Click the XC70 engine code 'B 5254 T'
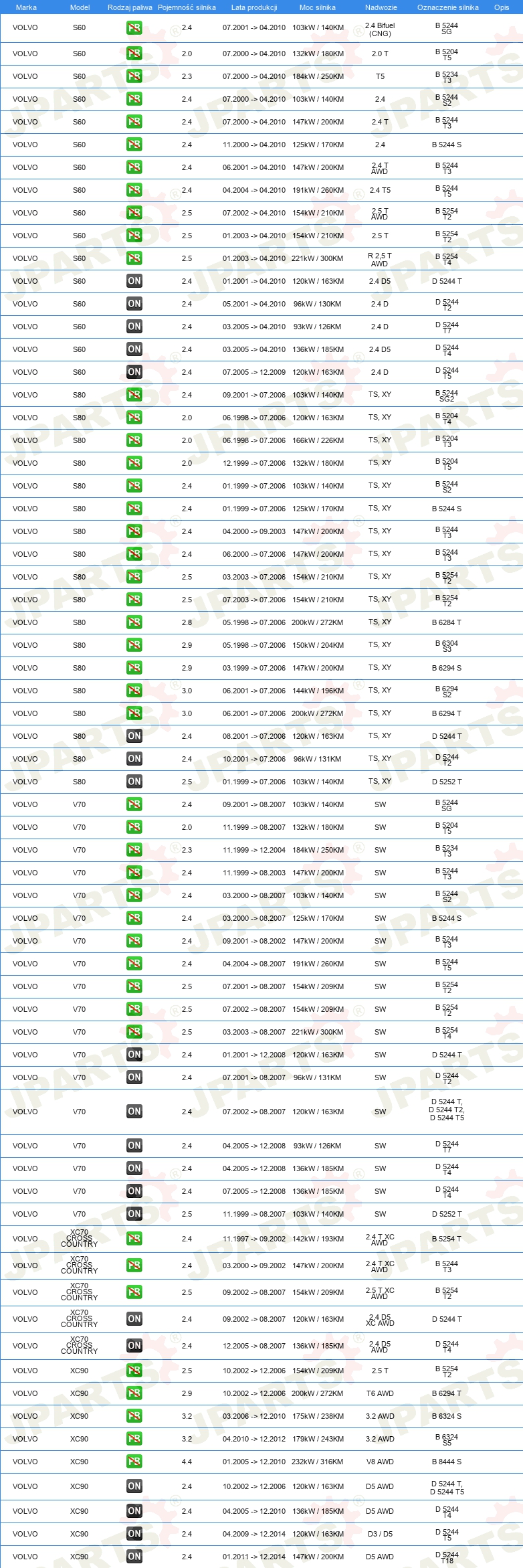Image resolution: width=523 pixels, height=1568 pixels. tap(447, 1239)
